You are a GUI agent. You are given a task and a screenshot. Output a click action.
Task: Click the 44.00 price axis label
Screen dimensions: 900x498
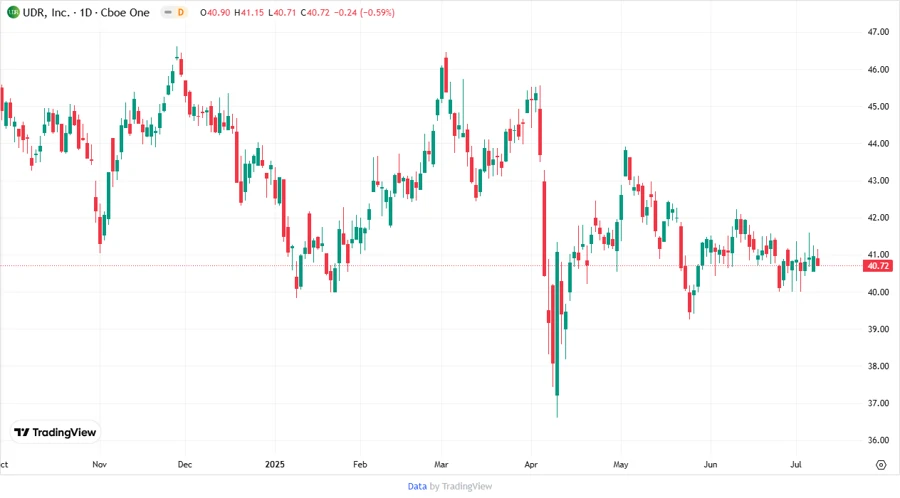coord(878,143)
